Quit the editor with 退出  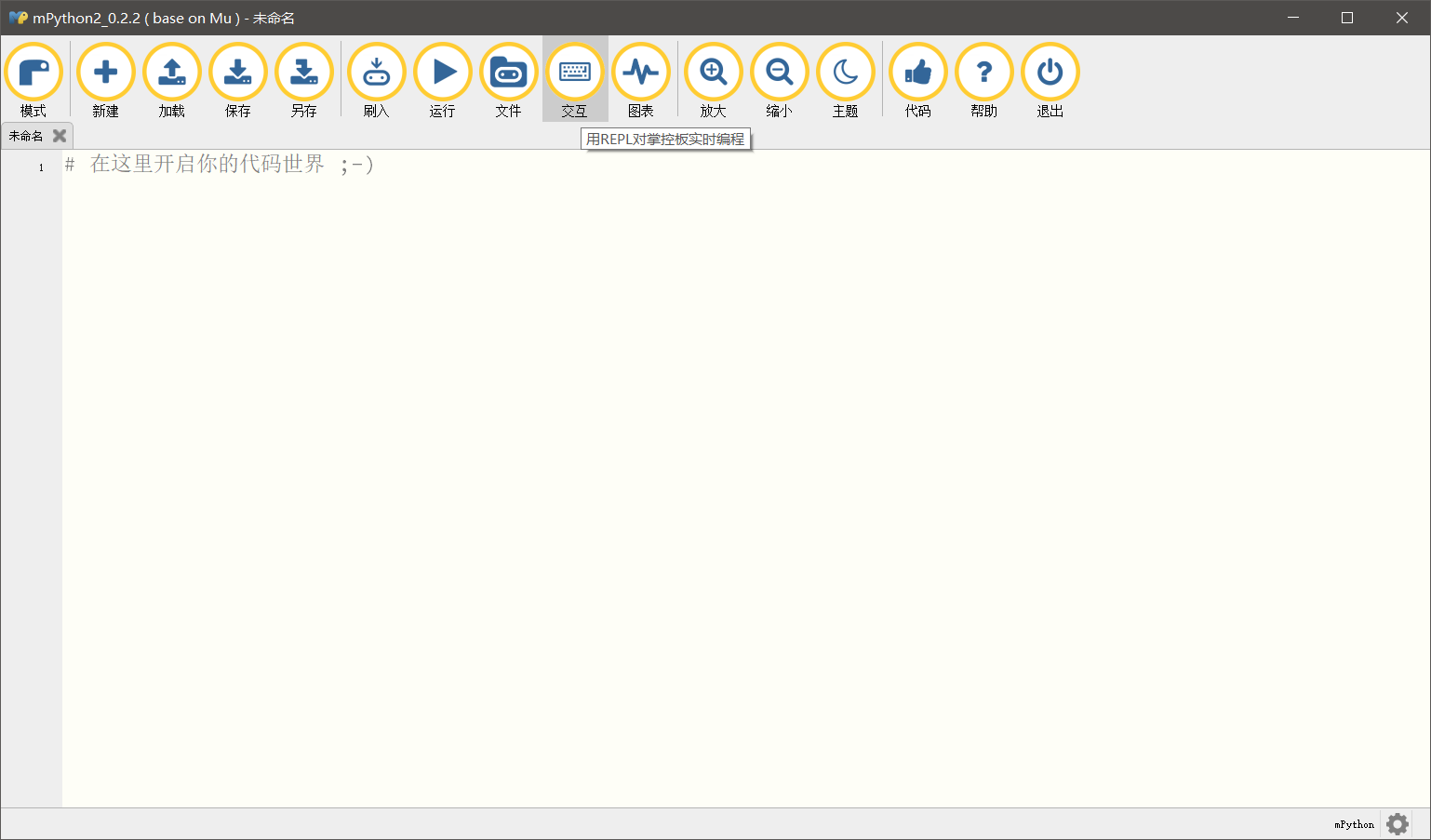[x=1050, y=80]
